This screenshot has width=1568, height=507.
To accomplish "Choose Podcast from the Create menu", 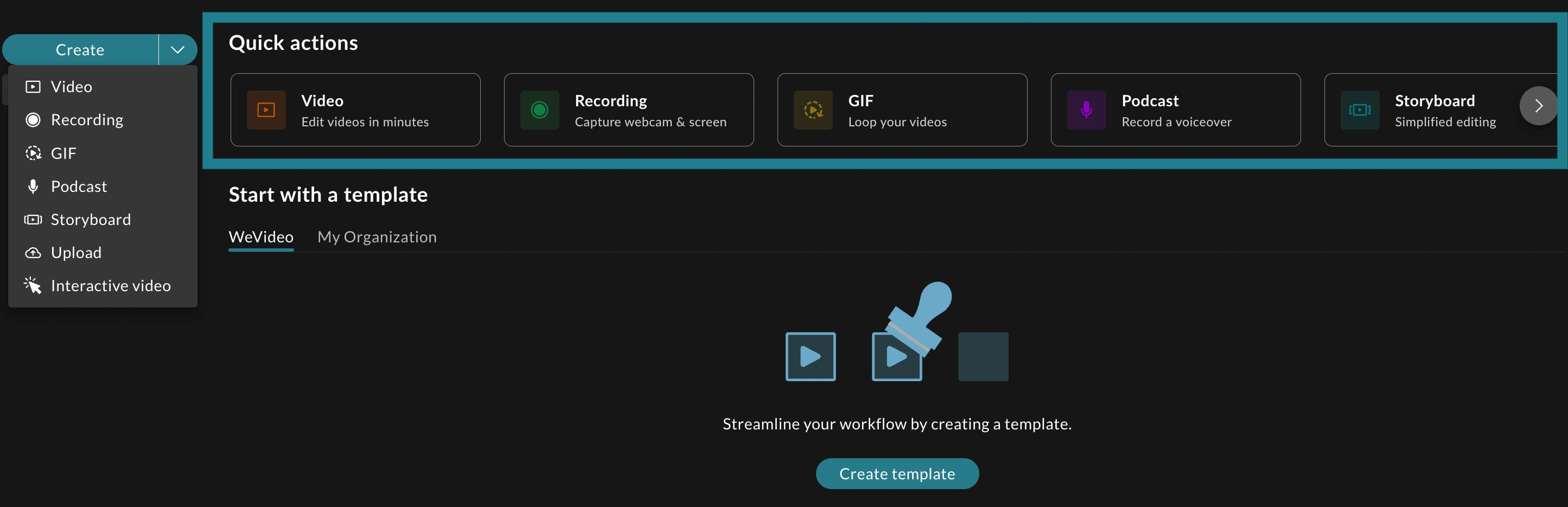I will [x=102, y=186].
